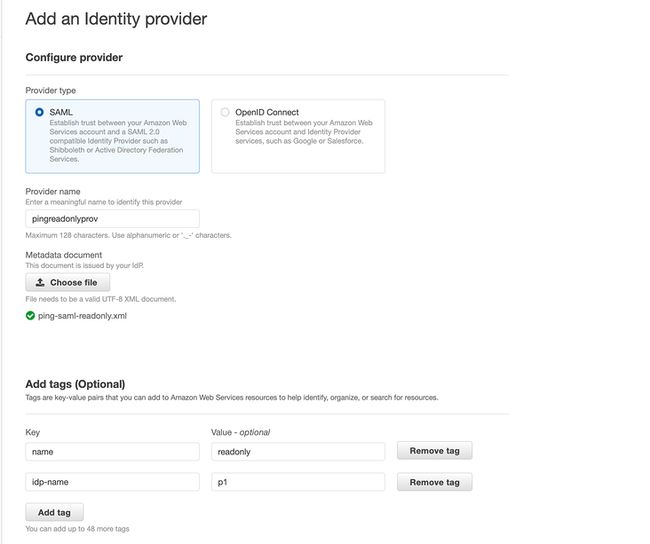Click the ping-saml-readonly.xml file name
Image resolution: width=650 pixels, height=544 pixels.
point(82,316)
